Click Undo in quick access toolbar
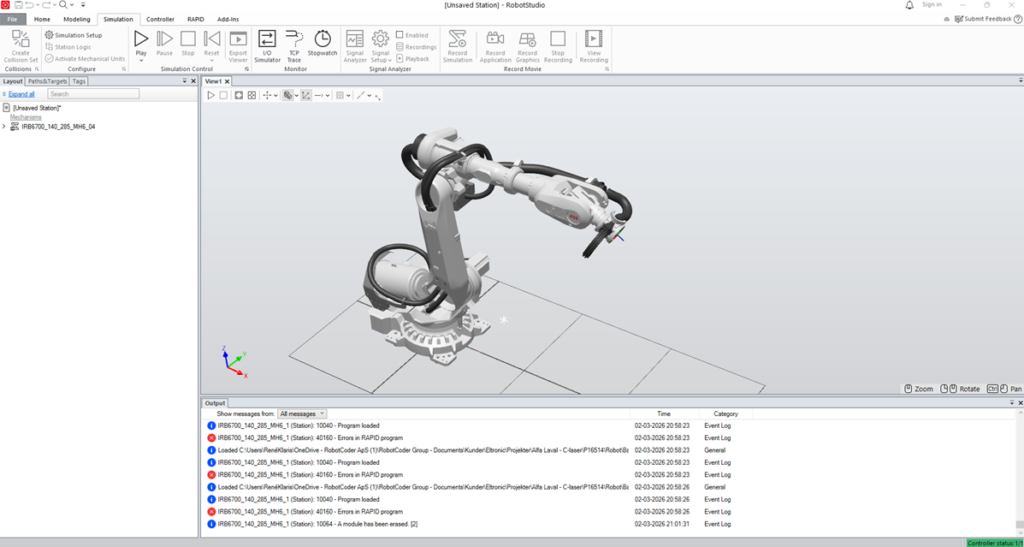The image size is (1024, 547). pyautogui.click(x=29, y=5)
